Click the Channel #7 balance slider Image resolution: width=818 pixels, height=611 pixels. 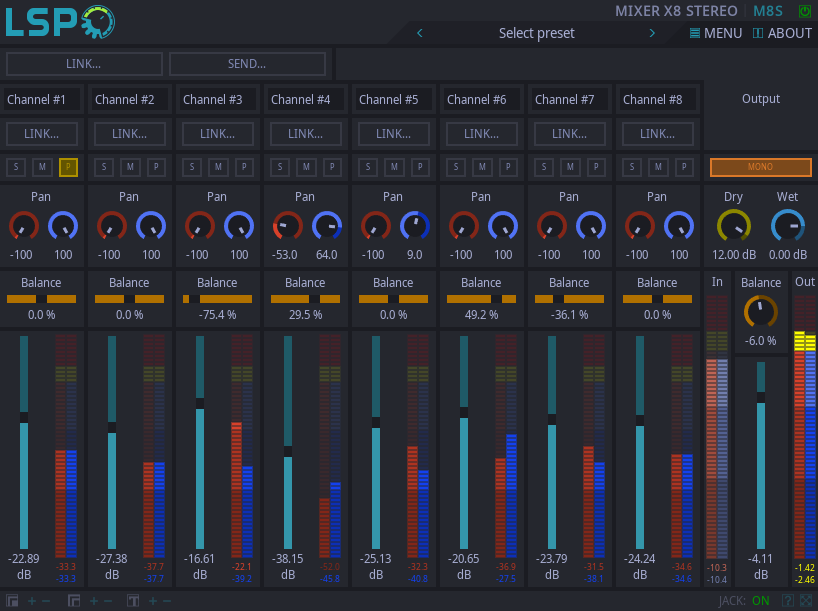click(x=569, y=298)
